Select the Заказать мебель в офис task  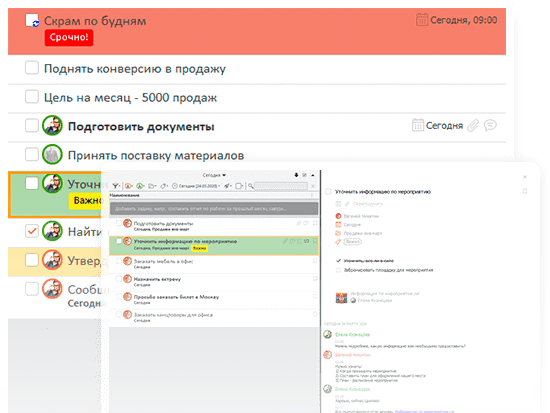click(214, 264)
